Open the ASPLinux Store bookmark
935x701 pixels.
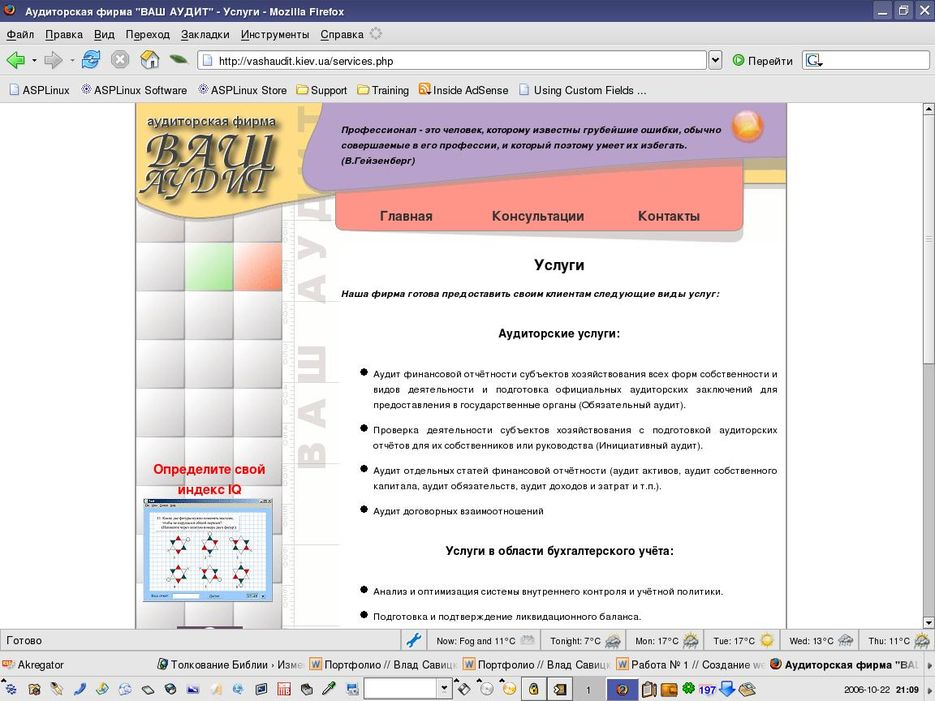point(242,90)
